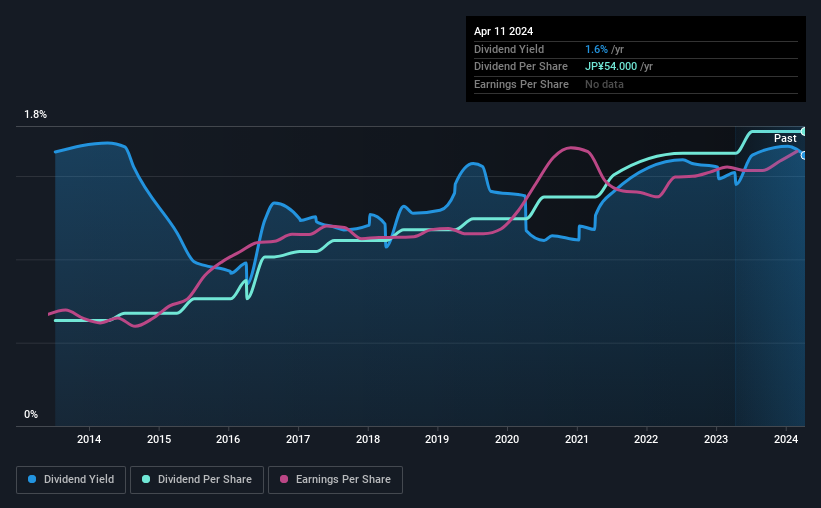Image resolution: width=821 pixels, height=508 pixels.
Task: Click the pink Earnings Per Share legend dot
Action: (x=284, y=479)
